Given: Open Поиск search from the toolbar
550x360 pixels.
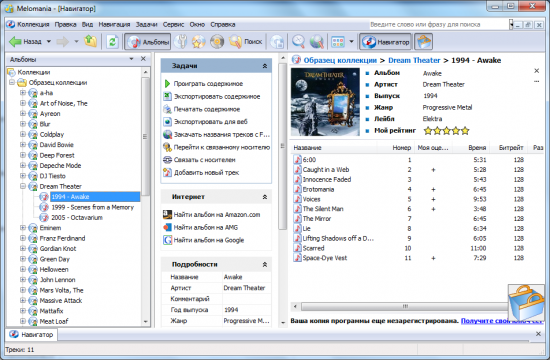Looking at the screenshot, I should (245, 42).
